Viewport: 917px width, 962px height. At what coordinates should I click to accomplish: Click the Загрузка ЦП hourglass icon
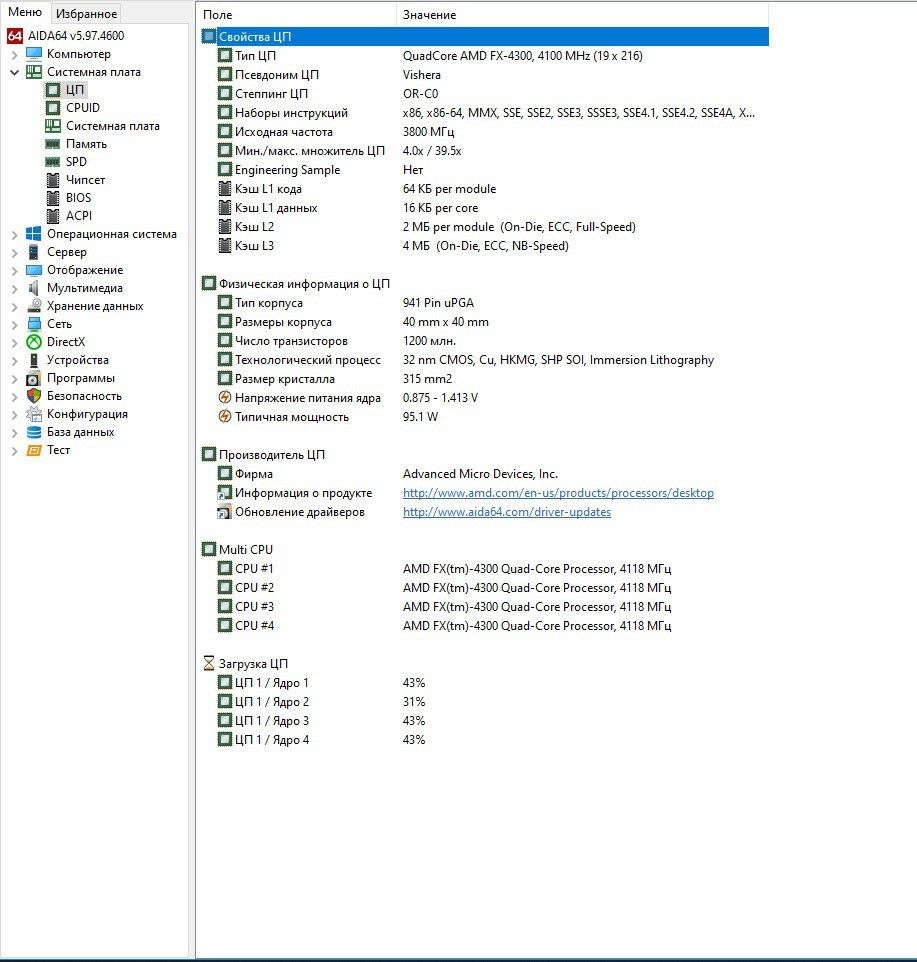[x=209, y=663]
